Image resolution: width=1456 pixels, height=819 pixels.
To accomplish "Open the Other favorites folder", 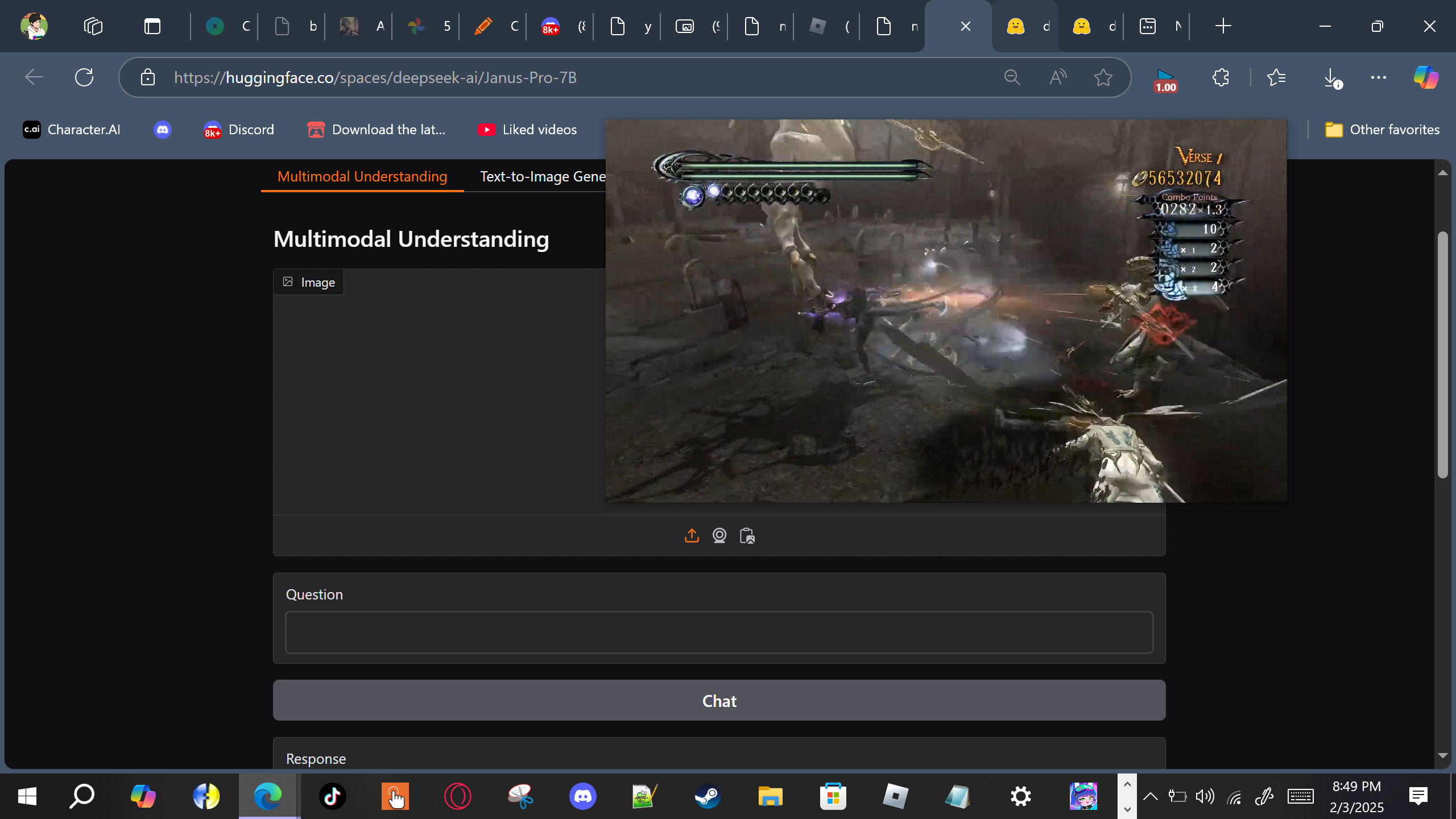I will point(1383,130).
